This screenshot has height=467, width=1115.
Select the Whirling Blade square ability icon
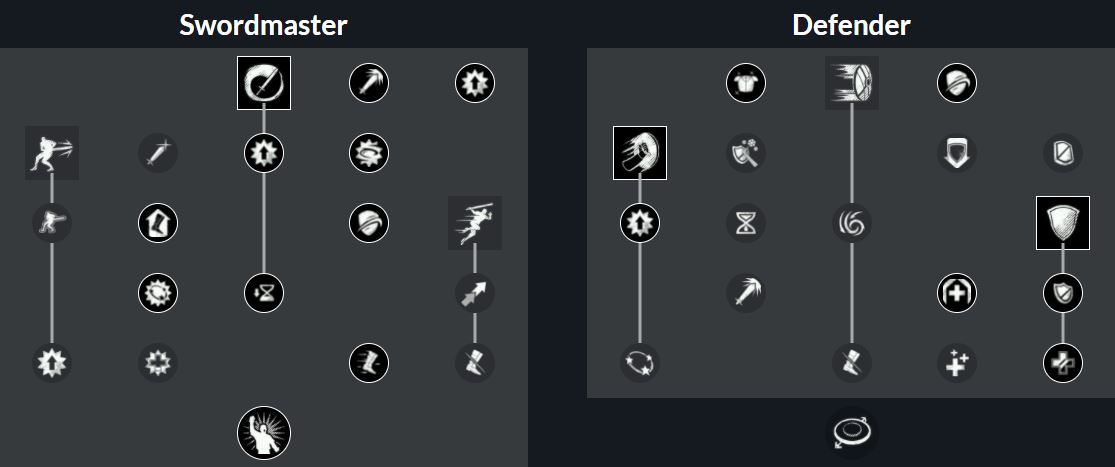tap(264, 83)
